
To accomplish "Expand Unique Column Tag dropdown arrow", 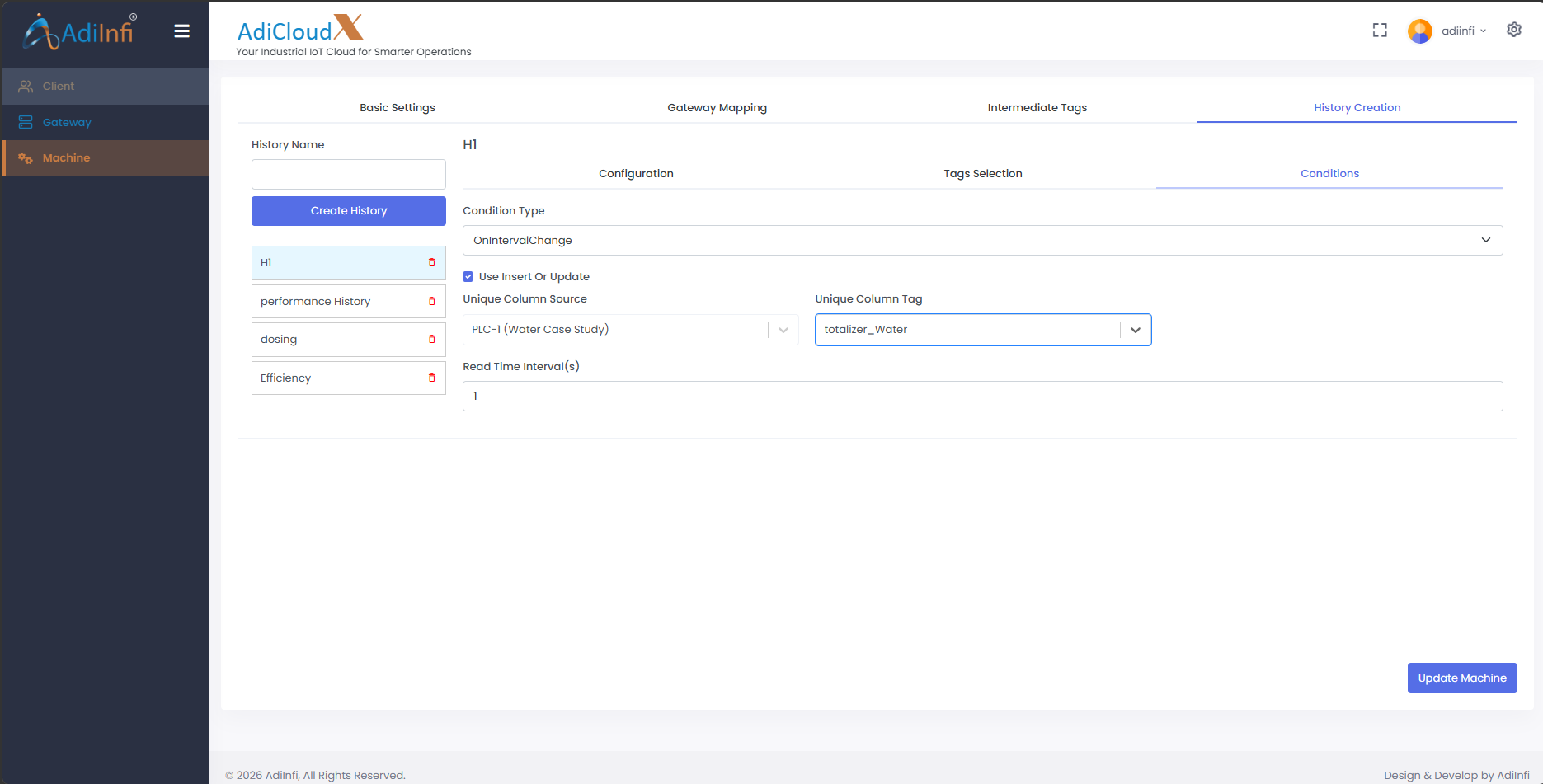I will (x=1135, y=330).
